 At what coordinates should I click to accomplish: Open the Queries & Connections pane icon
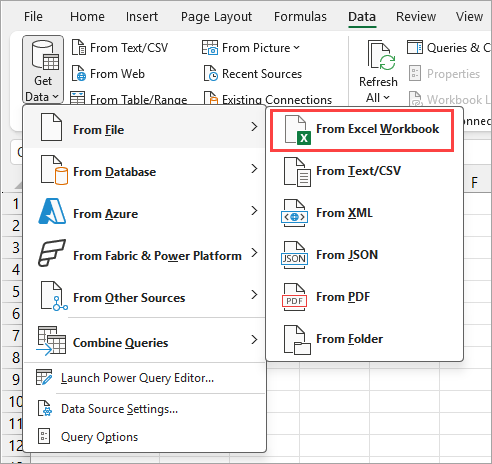click(x=415, y=48)
